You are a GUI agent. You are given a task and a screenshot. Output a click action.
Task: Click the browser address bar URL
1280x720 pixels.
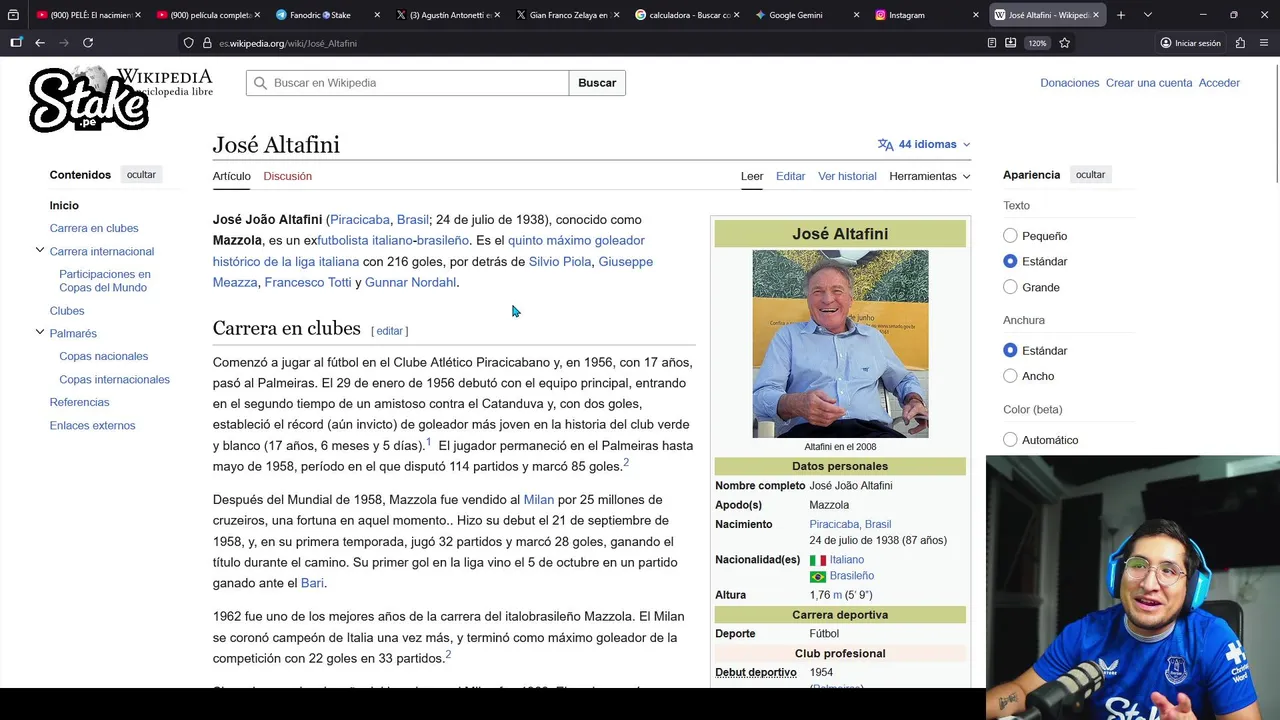288,43
